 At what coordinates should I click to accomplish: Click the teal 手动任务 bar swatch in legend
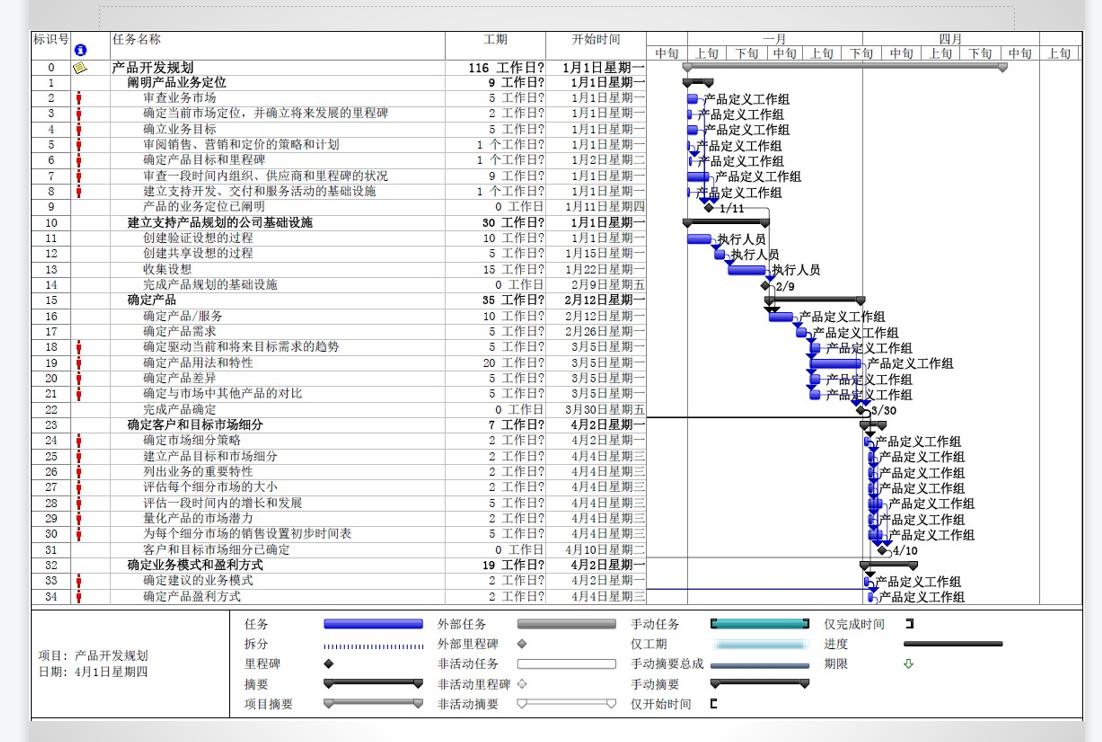pos(760,621)
